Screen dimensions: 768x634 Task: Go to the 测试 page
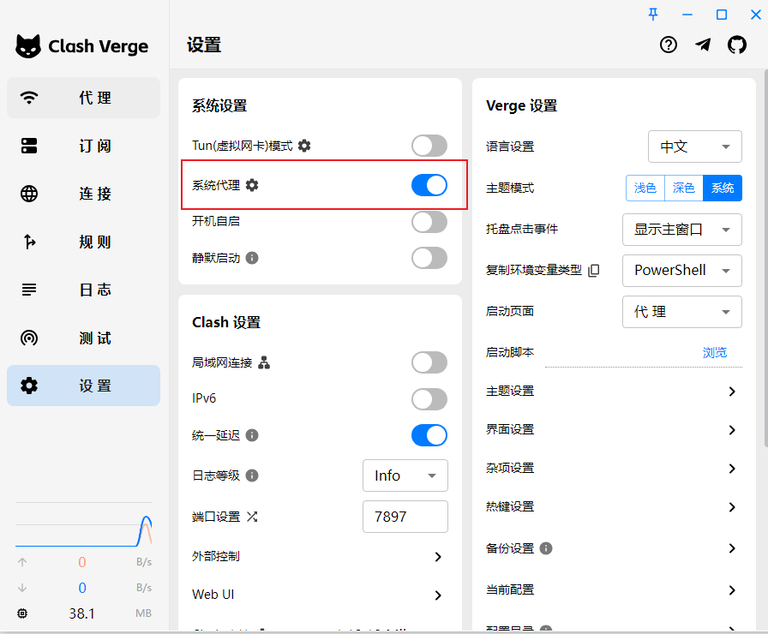pos(83,338)
